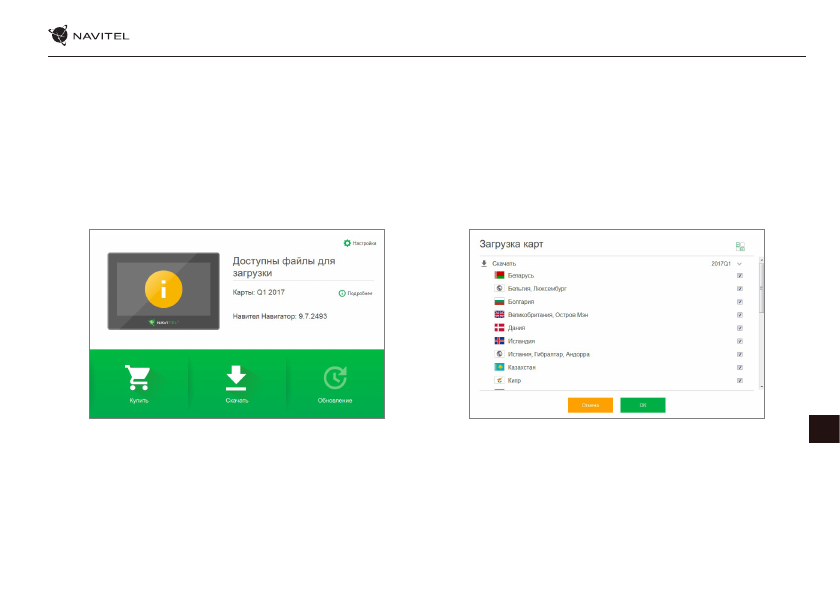The width and height of the screenshot is (840, 595).
Task: Click the Denmark flag icon
Action: (499, 328)
